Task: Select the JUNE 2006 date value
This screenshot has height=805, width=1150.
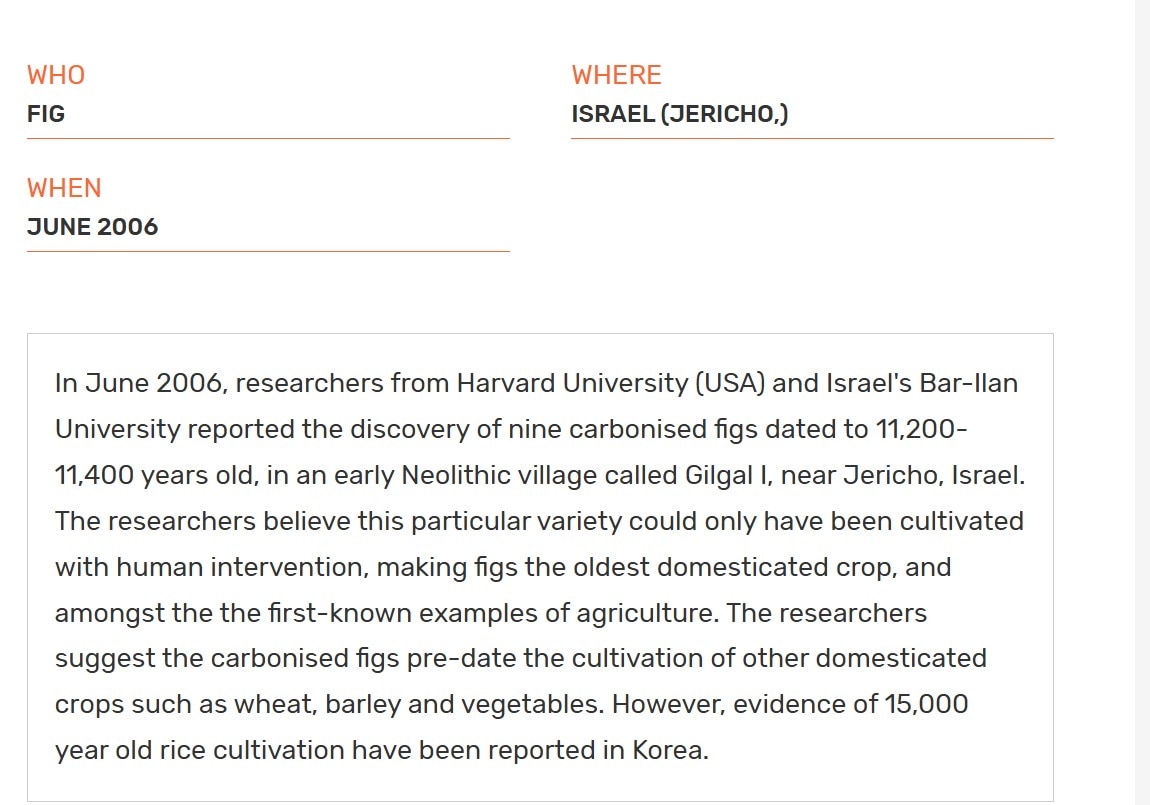Action: coord(92,227)
